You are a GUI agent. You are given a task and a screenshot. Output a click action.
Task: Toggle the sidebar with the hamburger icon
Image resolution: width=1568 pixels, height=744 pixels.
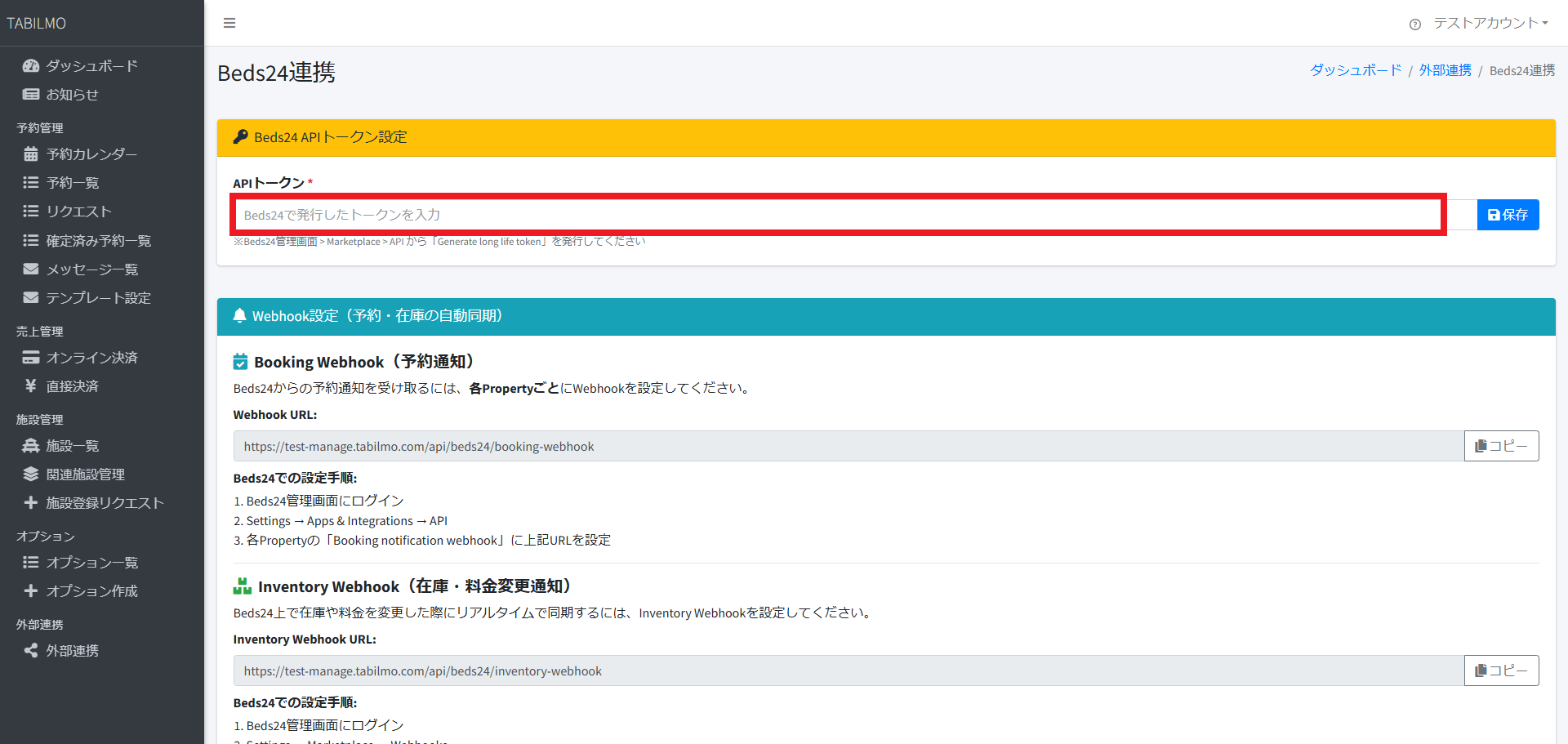(x=229, y=23)
